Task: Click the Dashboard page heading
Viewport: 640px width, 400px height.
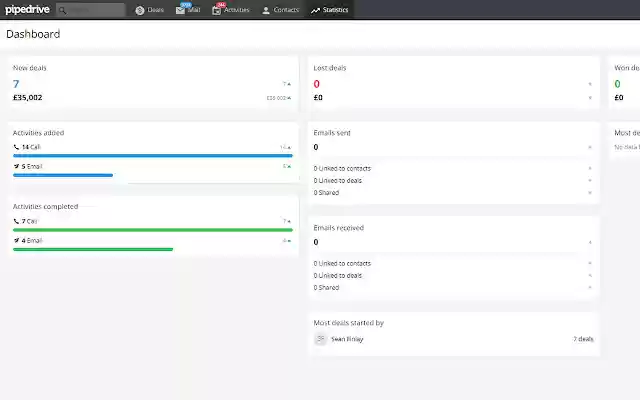Action: [33, 34]
